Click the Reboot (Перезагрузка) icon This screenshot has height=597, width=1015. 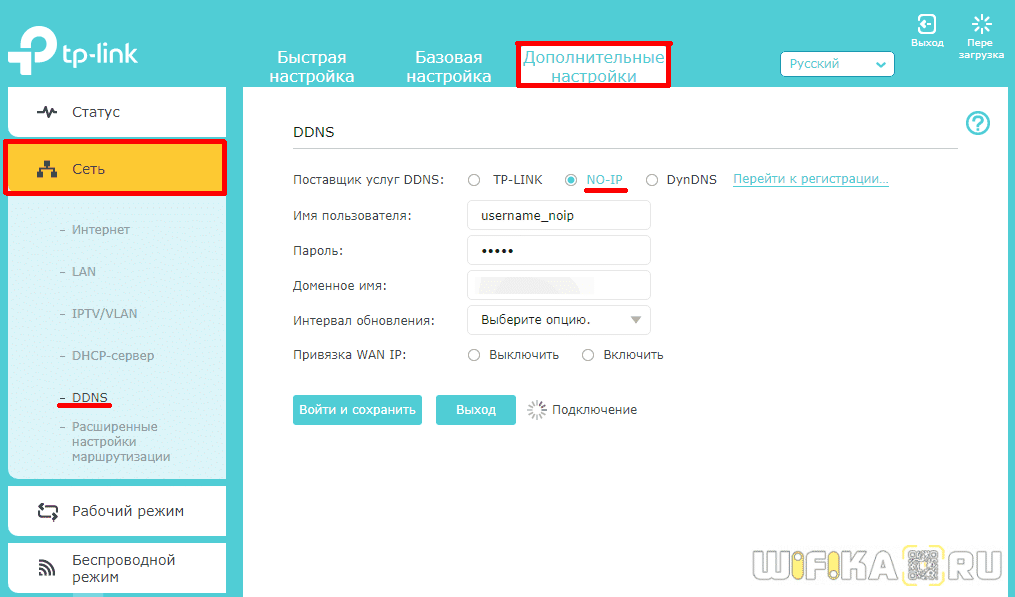point(981,24)
